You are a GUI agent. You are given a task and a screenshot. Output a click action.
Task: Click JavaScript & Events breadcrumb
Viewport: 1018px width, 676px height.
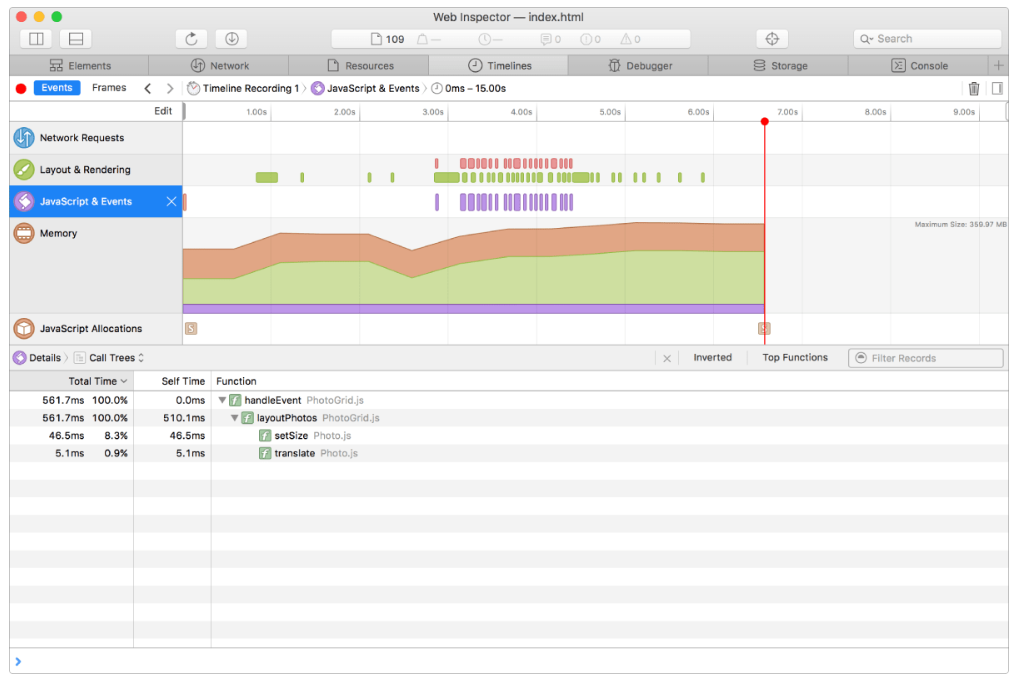pos(366,88)
